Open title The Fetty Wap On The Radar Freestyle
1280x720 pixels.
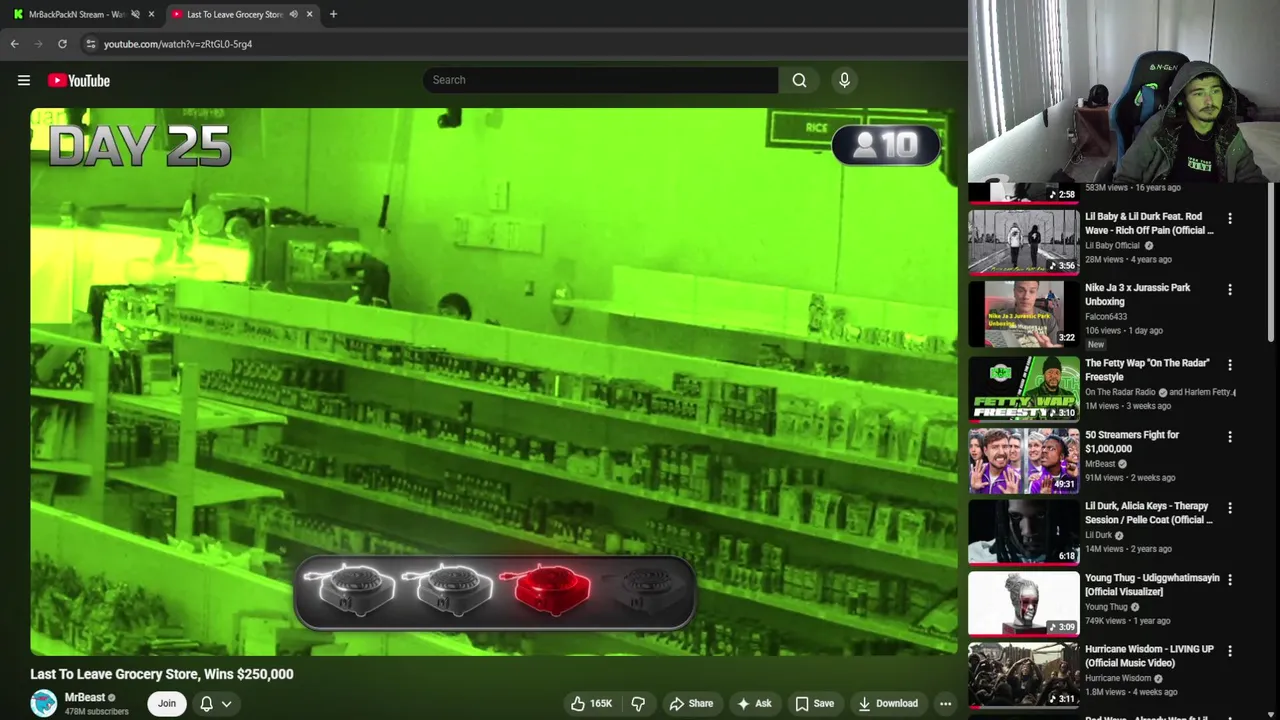(1147, 370)
